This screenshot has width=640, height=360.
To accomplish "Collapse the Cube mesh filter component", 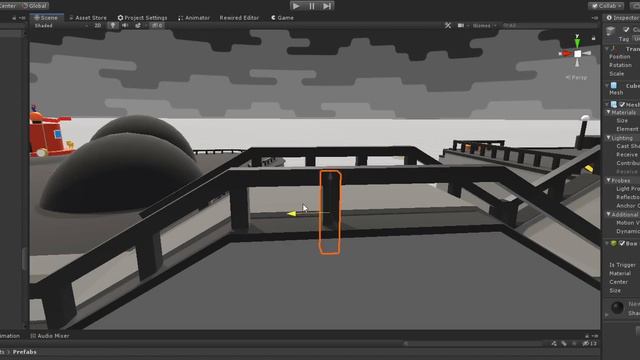I will tap(607, 86).
